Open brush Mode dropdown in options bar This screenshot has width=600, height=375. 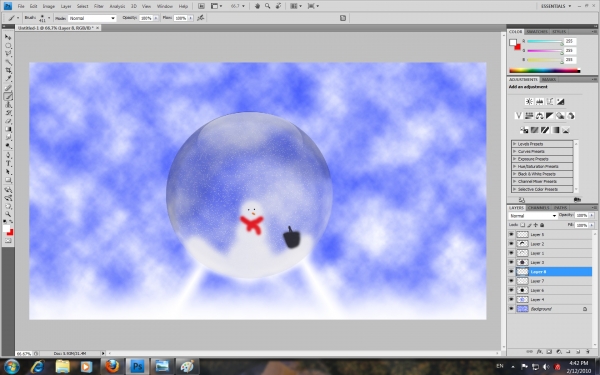pos(92,18)
